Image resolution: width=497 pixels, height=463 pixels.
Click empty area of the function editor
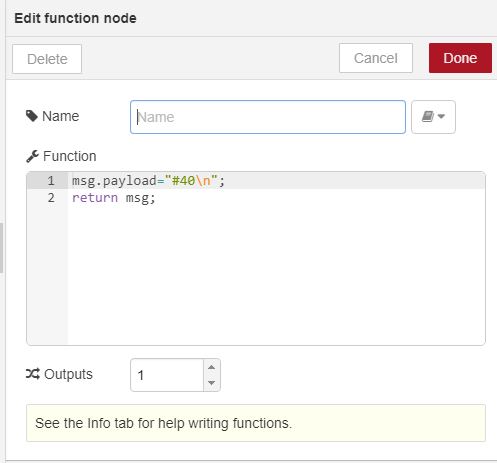276,273
